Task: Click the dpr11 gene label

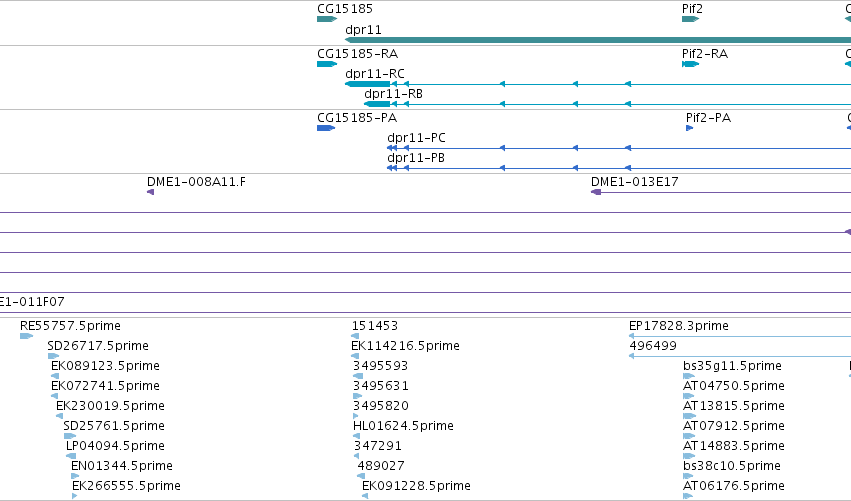Action: click(x=363, y=30)
